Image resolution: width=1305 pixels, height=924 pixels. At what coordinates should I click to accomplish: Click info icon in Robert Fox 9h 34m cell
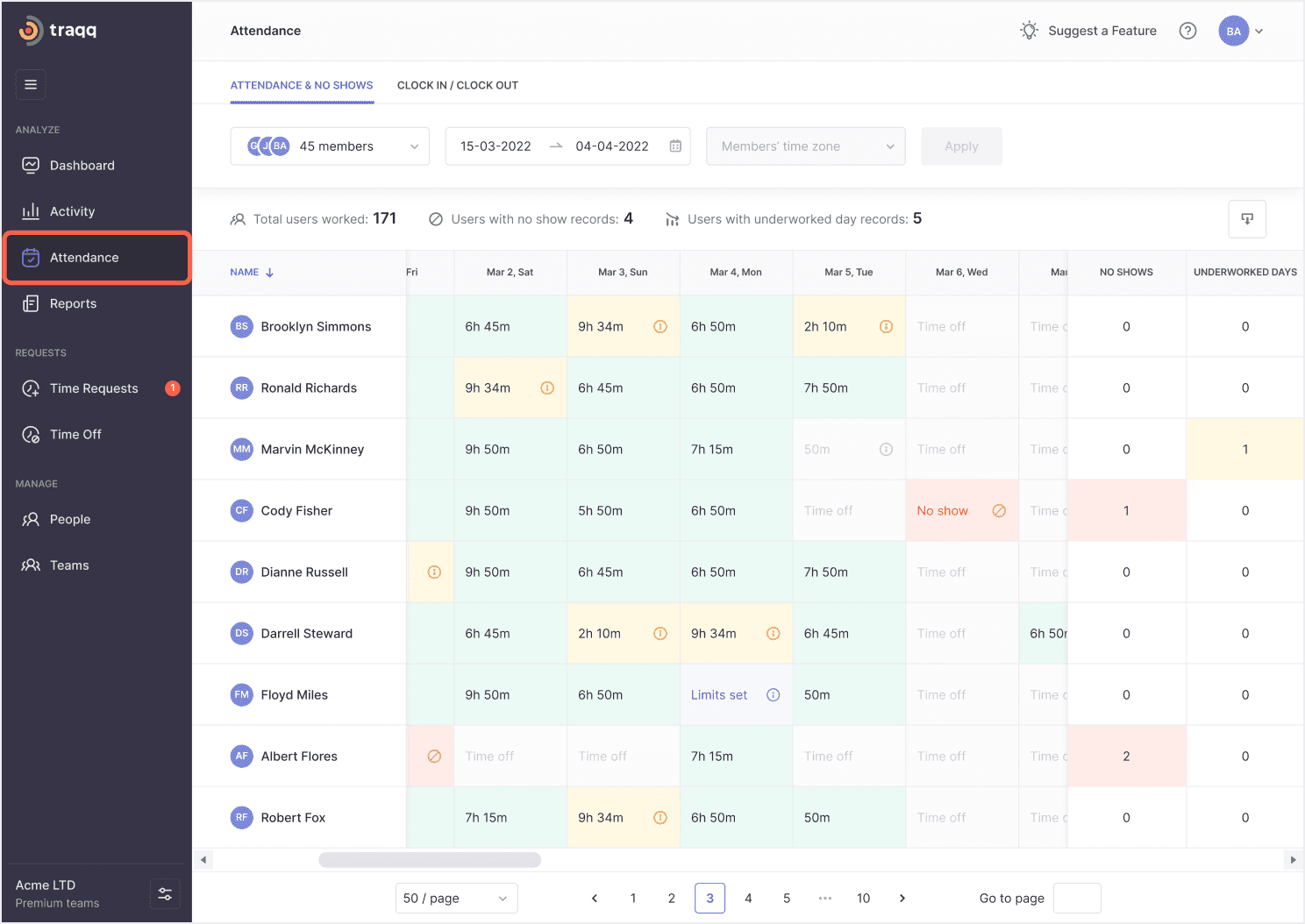click(x=660, y=818)
